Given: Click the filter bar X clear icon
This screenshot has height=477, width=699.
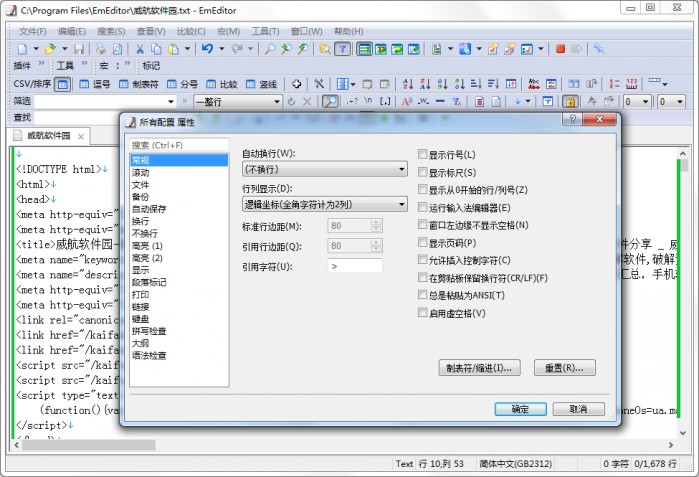Looking at the screenshot, I should tap(307, 102).
